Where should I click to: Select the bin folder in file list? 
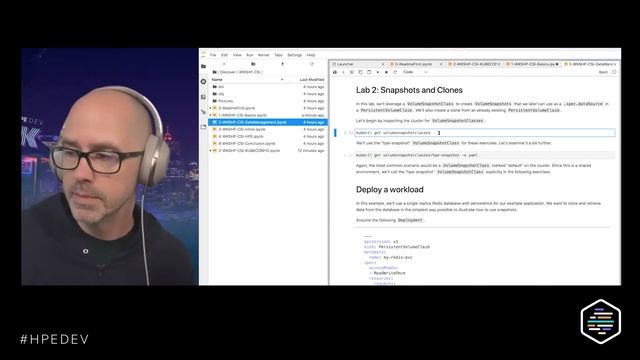[268, 87]
